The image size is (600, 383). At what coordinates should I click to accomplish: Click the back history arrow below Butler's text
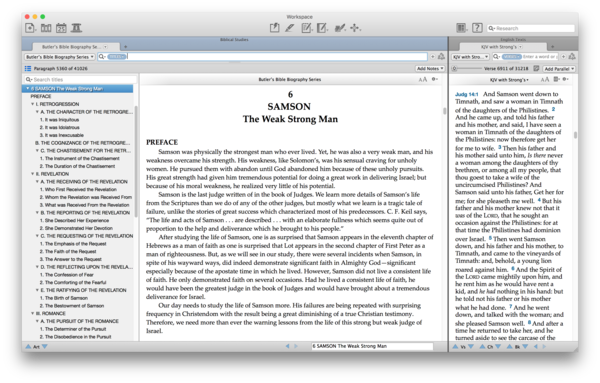point(287,346)
